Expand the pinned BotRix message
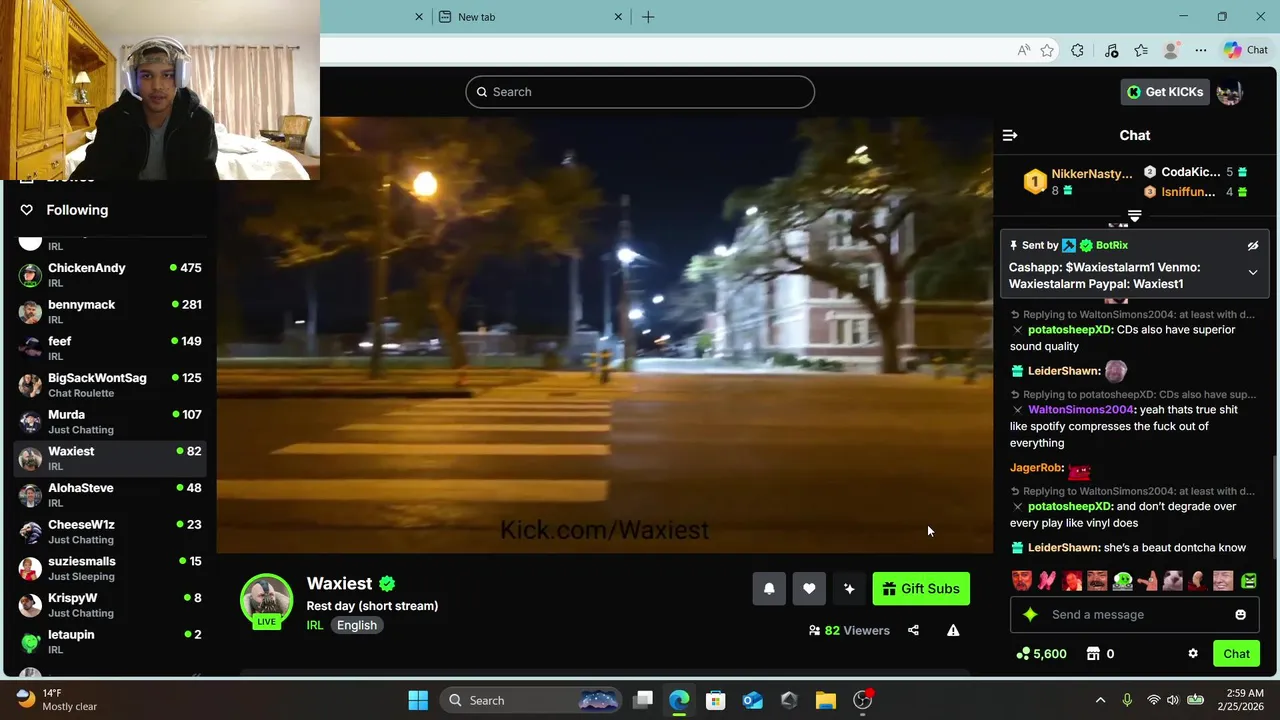This screenshot has width=1280, height=720. pyautogui.click(x=1253, y=272)
